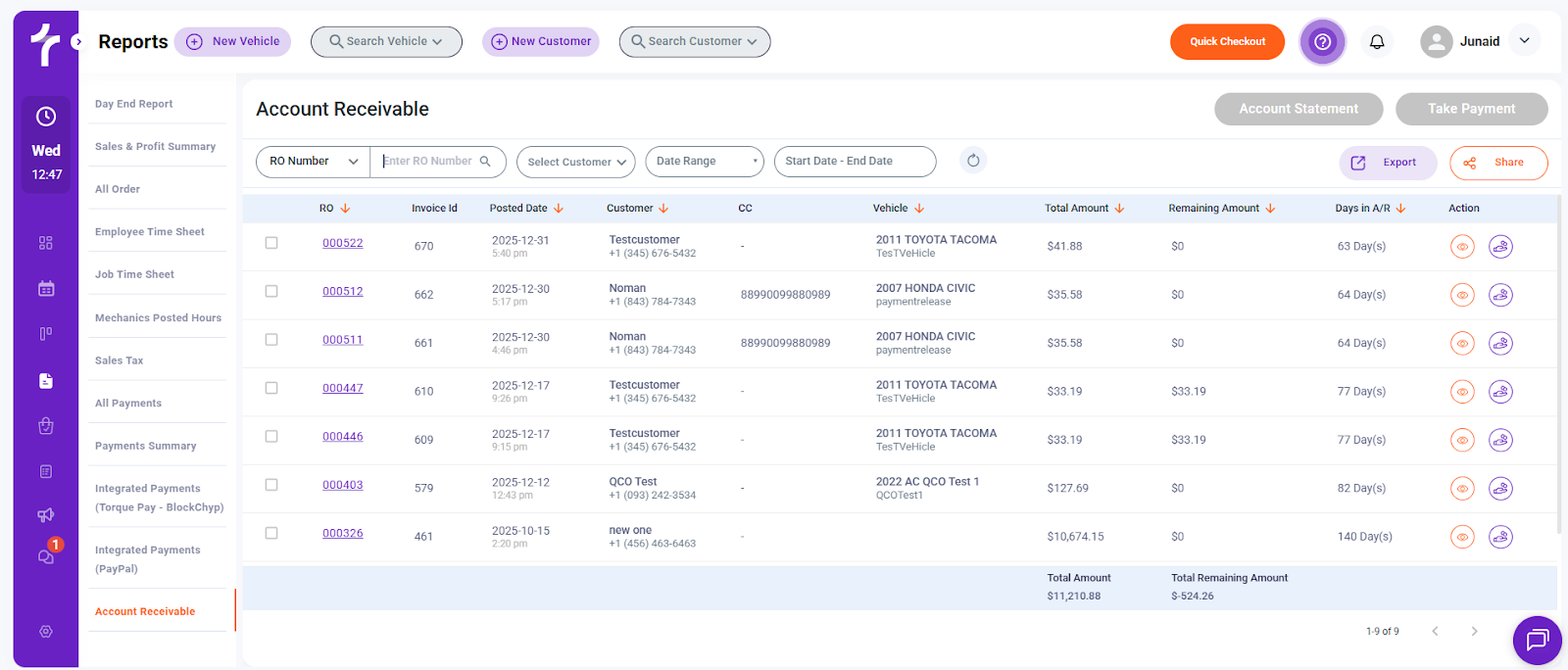Click the Quick Checkout button

tap(1227, 41)
